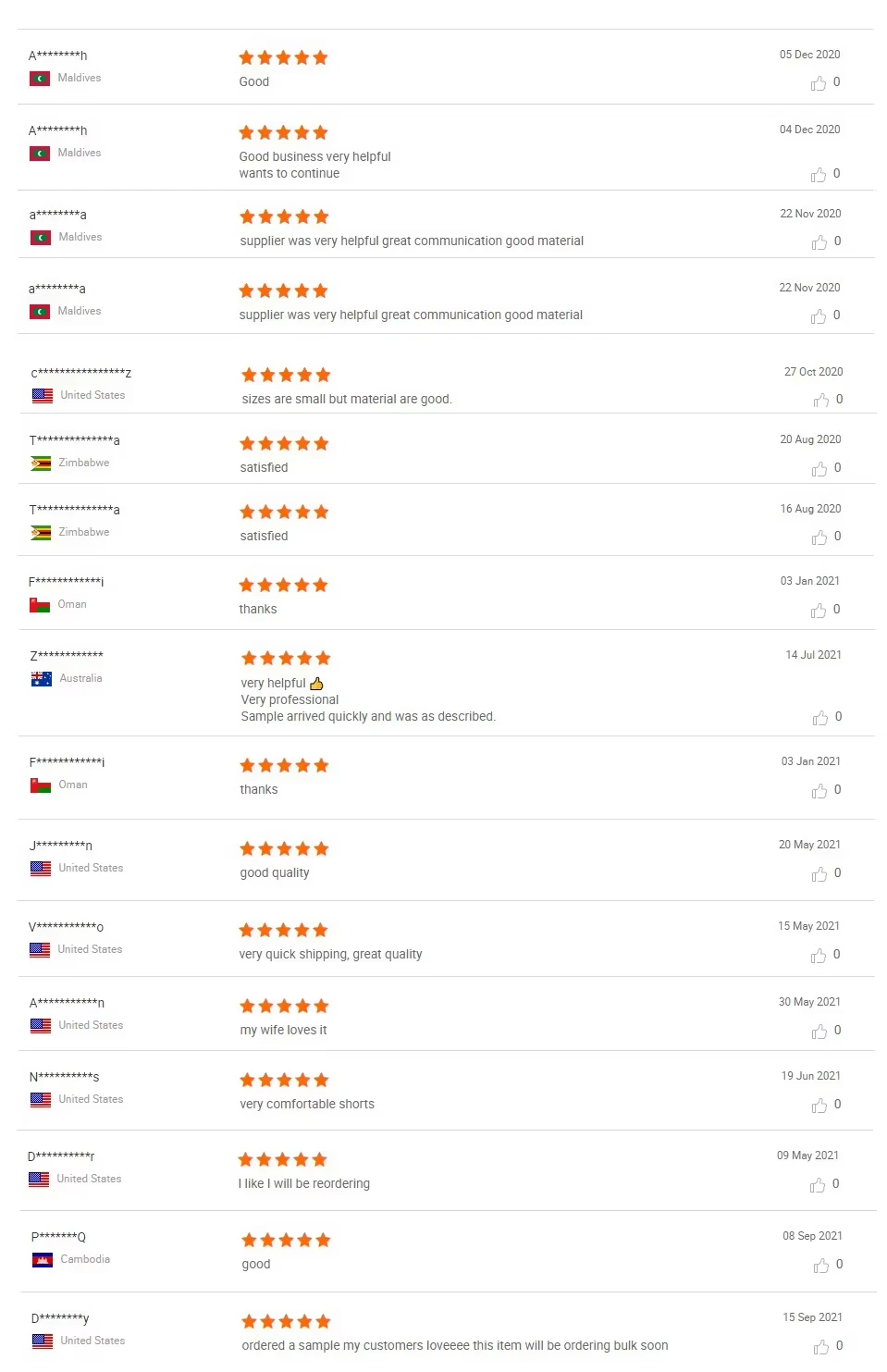
Task: Click reviewer name c***************z
Action: 81,373
